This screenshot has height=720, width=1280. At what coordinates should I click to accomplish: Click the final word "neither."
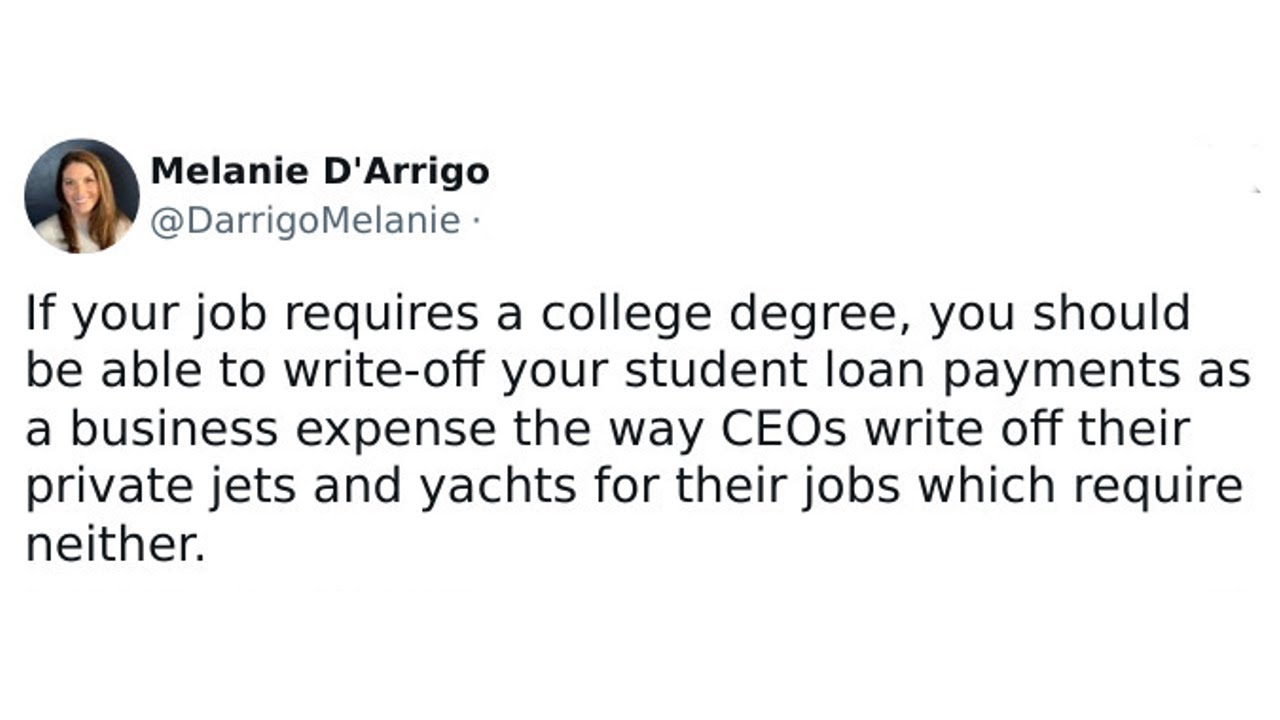point(115,544)
